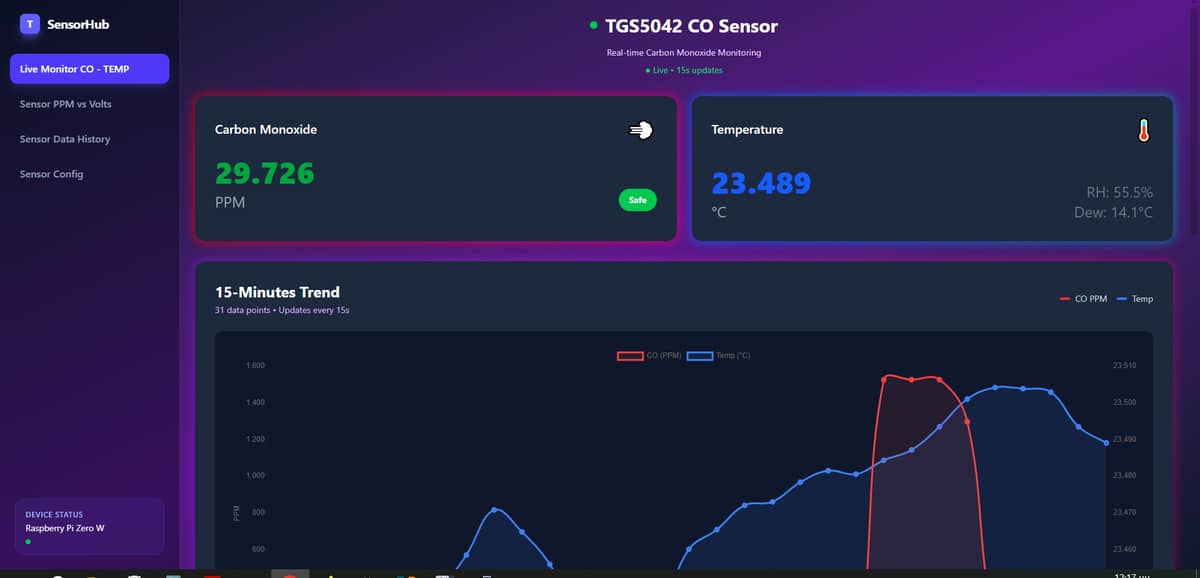Click the green Safe status badge
The image size is (1200, 578).
[637, 200]
